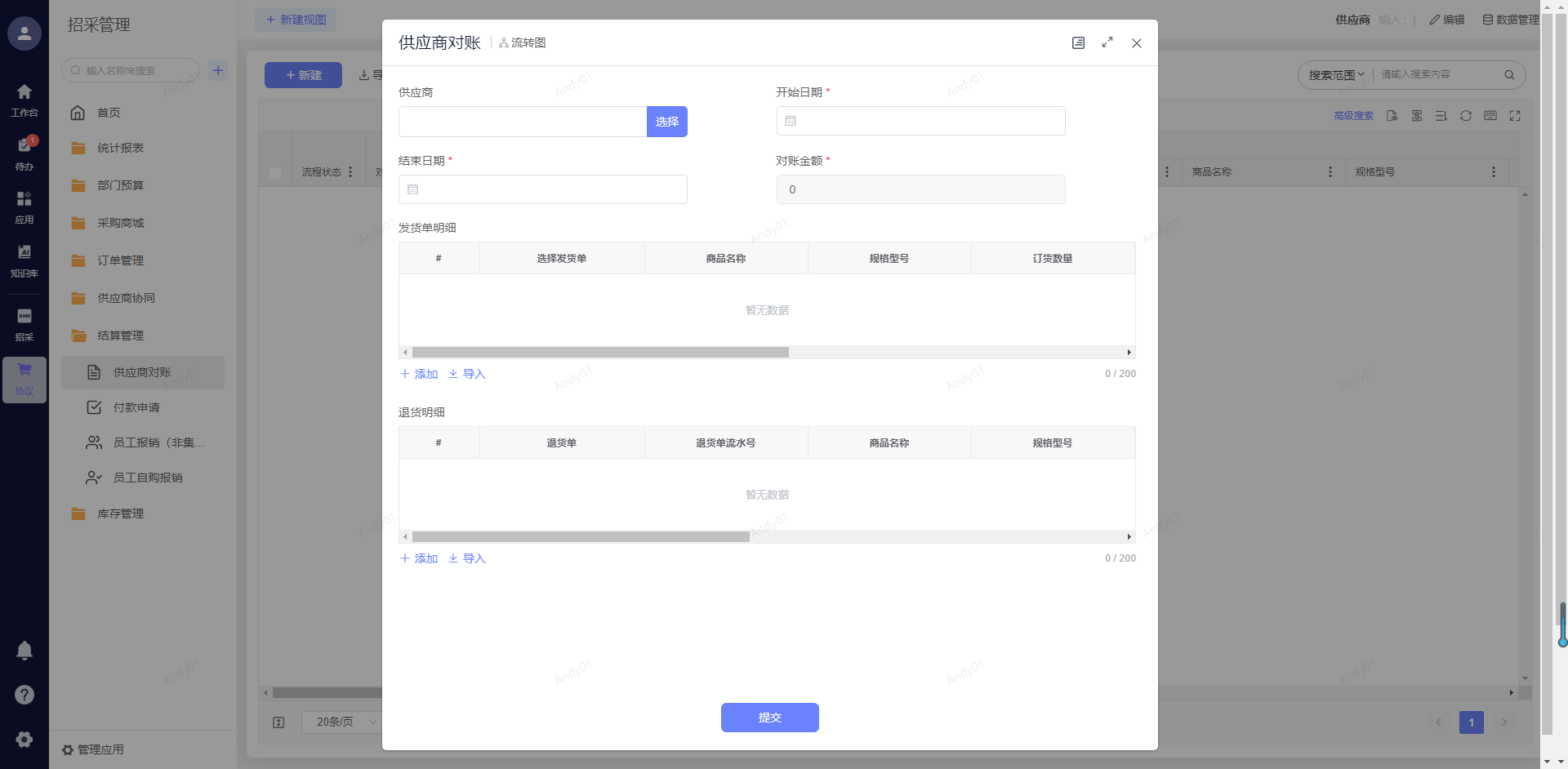Open the 开始日期 date picker
1568x769 pixels.
pyautogui.click(x=920, y=121)
